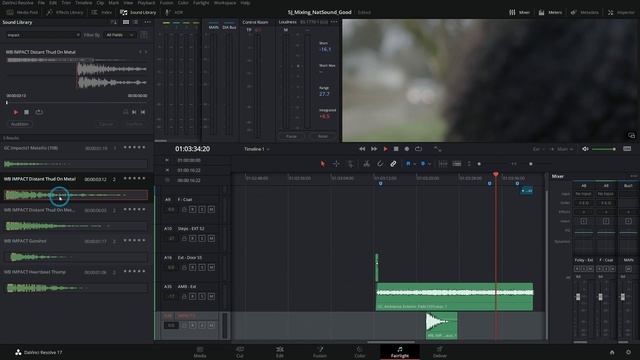Screen dimensions: 640x360
Task: Click the timeline rewind button
Action: (x=362, y=149)
